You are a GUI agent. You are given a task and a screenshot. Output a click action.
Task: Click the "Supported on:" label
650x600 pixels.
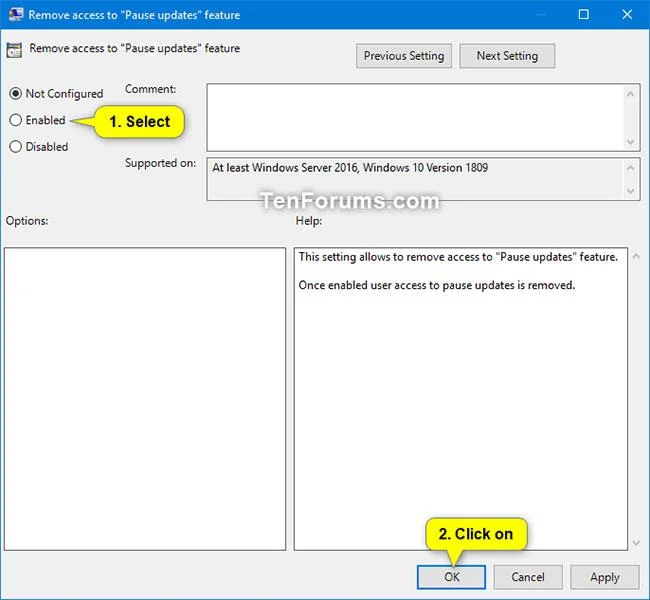(x=160, y=163)
